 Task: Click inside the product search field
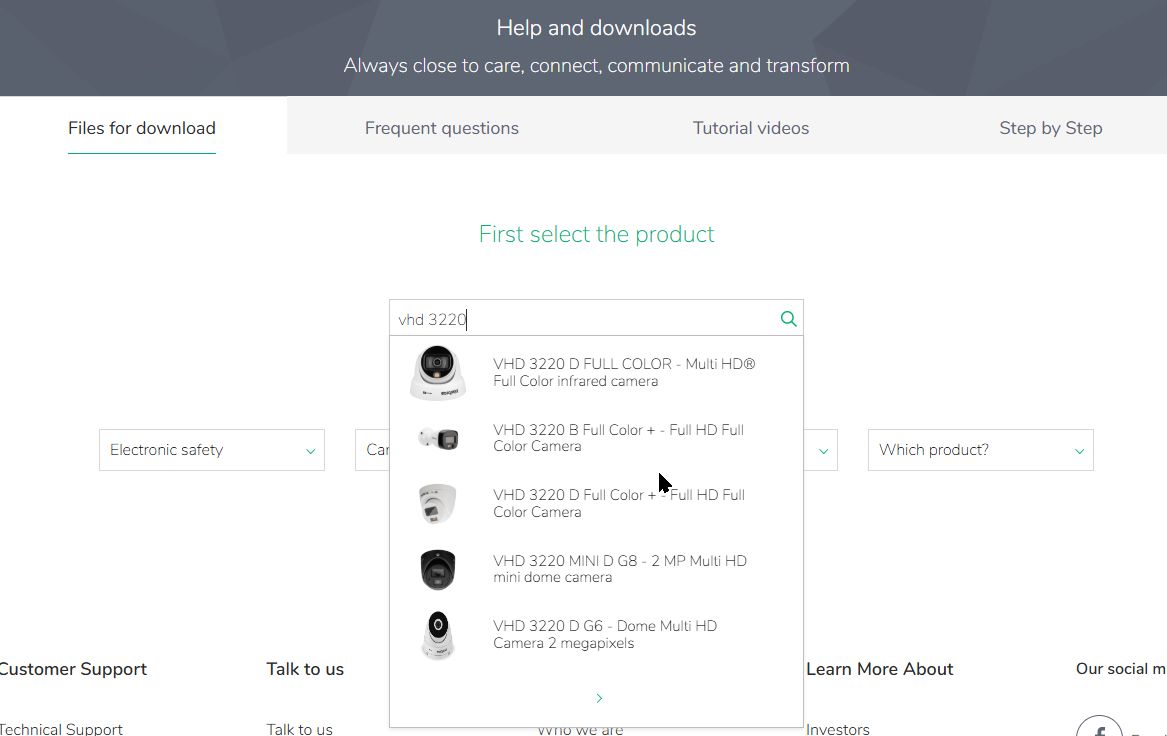pyautogui.click(x=580, y=319)
